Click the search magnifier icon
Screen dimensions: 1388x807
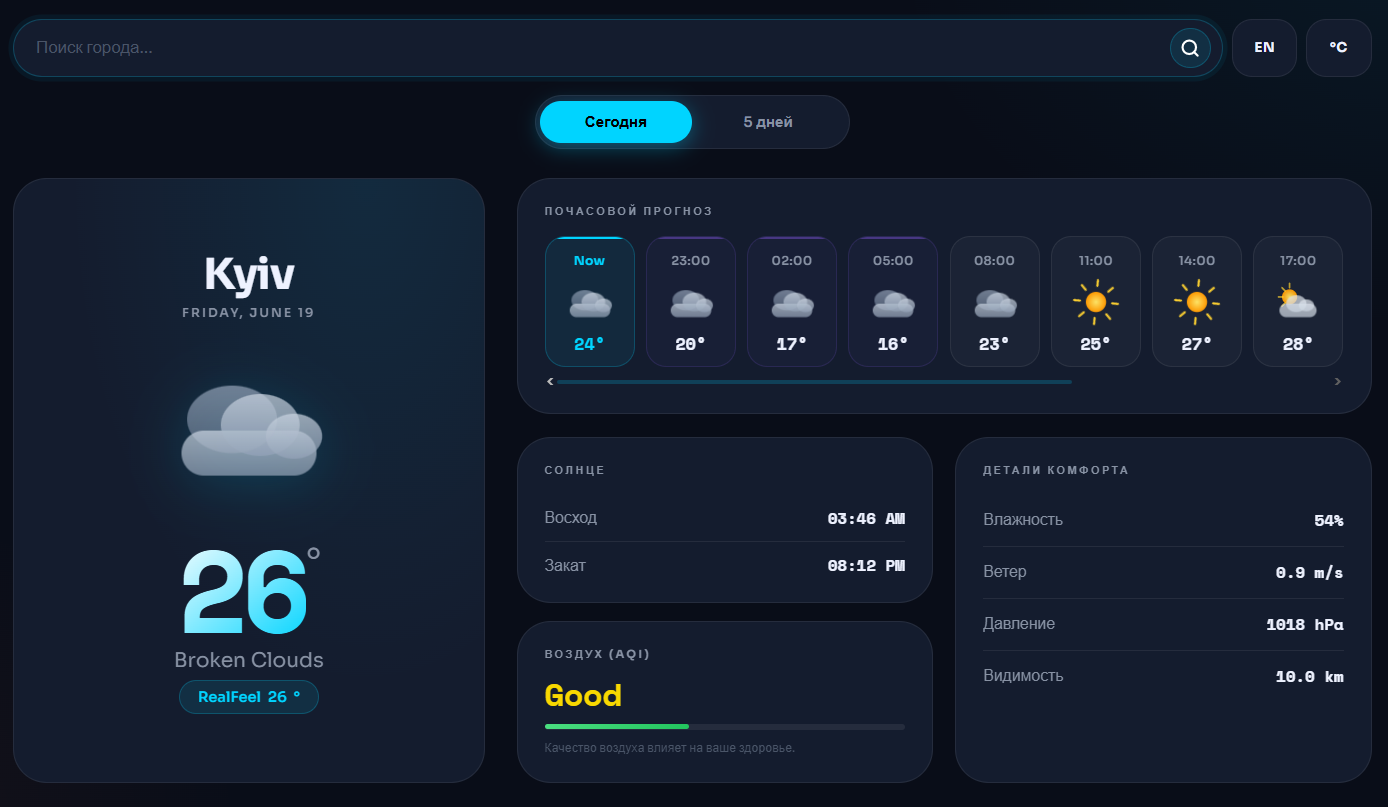coord(1190,48)
